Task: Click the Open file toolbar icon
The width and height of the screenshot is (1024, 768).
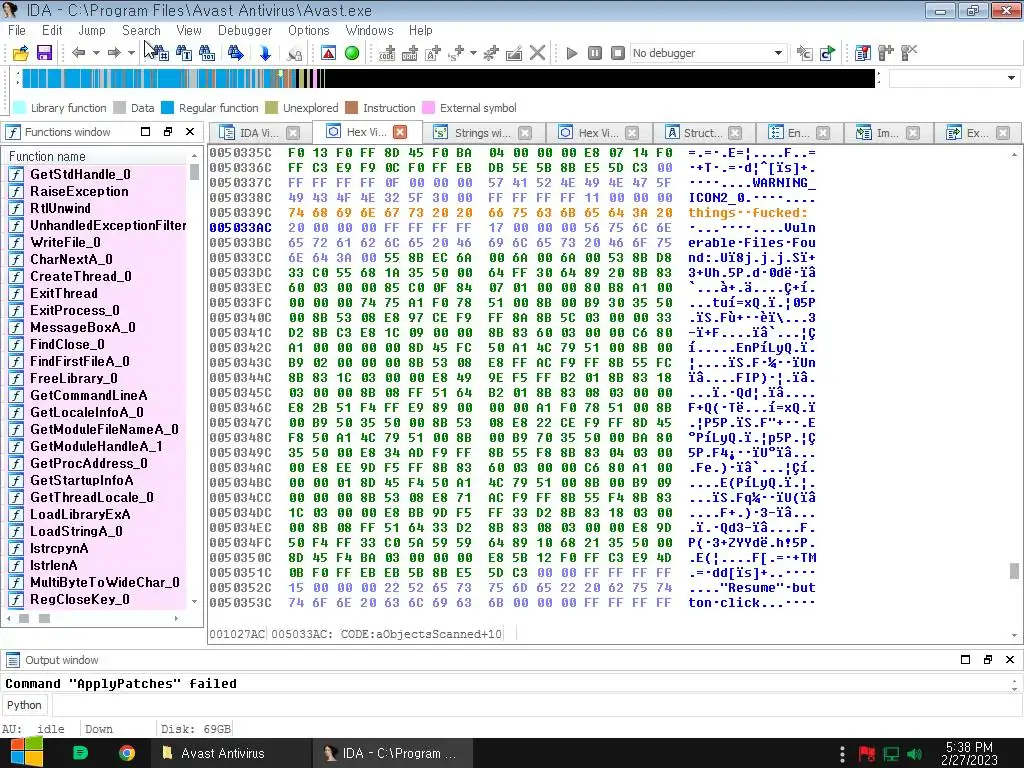Action: [20, 53]
